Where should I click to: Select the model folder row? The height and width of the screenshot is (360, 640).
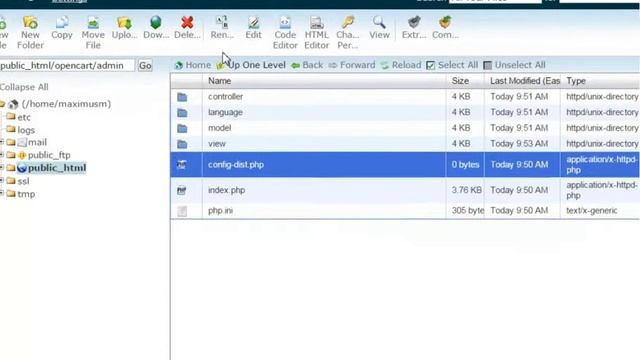coord(405,128)
